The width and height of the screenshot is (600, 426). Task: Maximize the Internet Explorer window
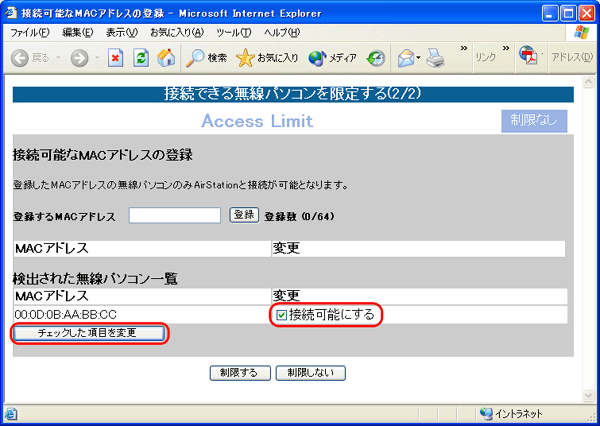click(x=568, y=14)
